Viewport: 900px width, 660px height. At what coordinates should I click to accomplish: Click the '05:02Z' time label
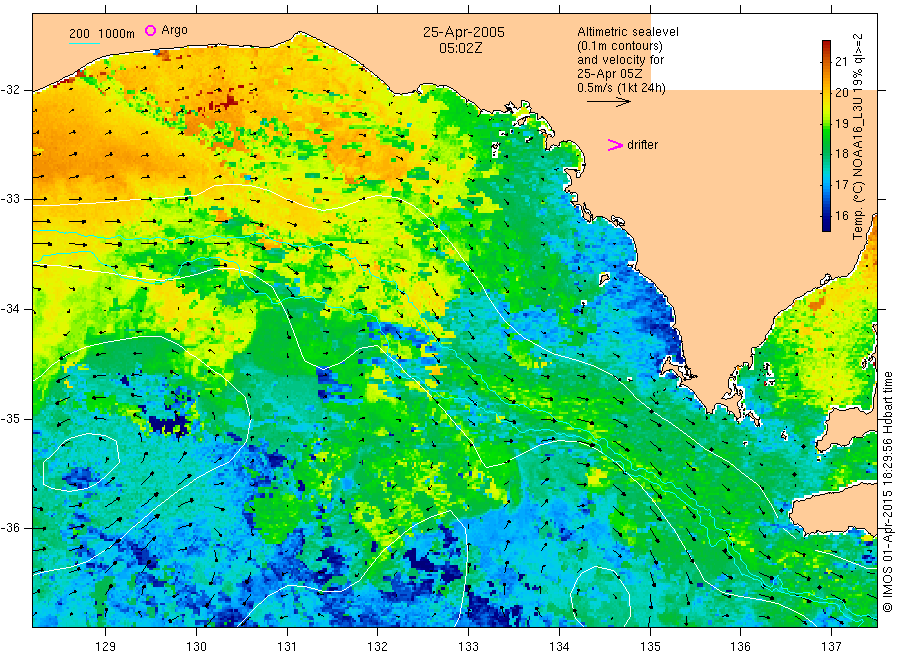pyautogui.click(x=460, y=48)
